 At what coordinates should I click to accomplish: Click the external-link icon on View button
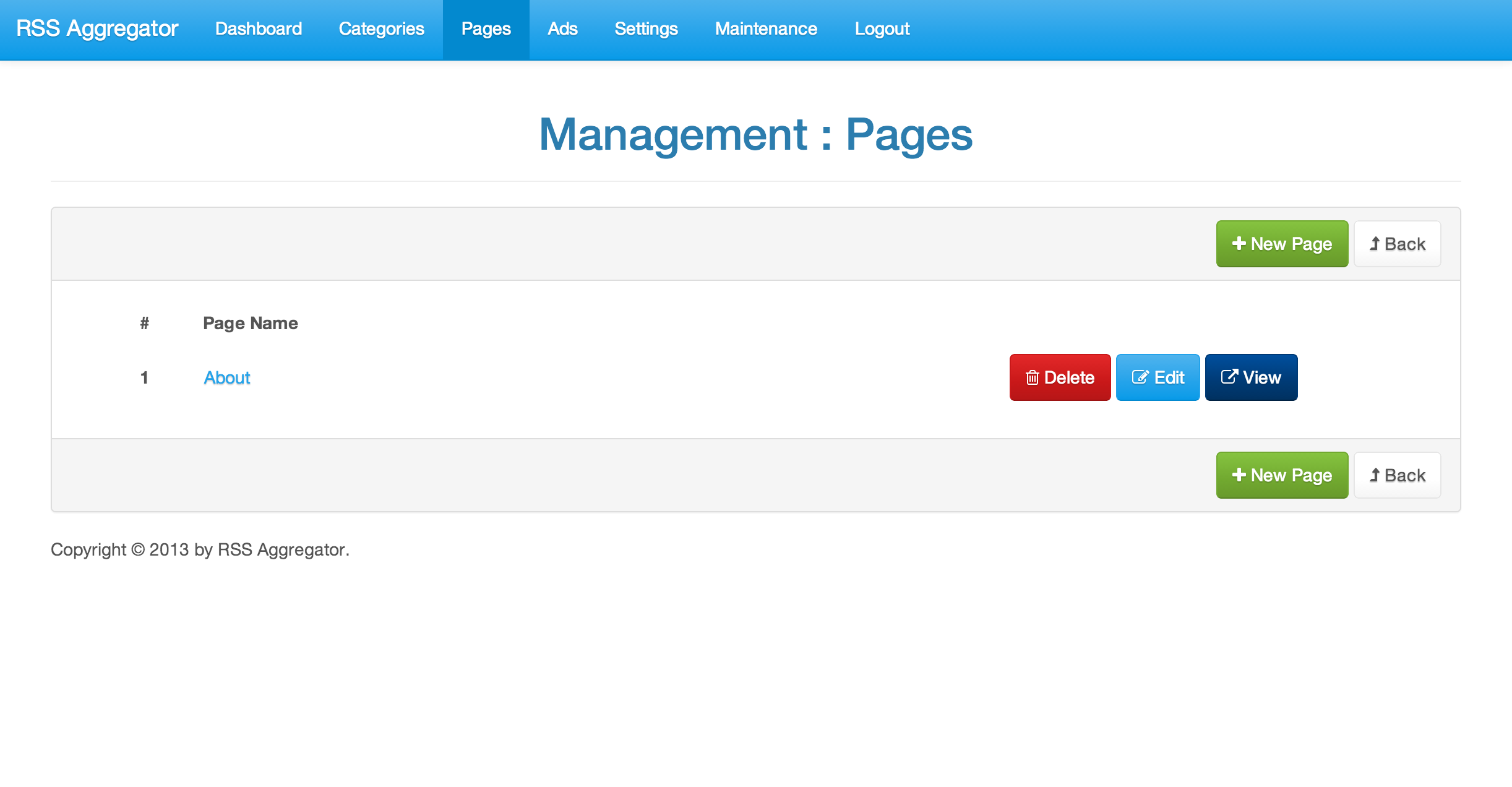[x=1229, y=376]
